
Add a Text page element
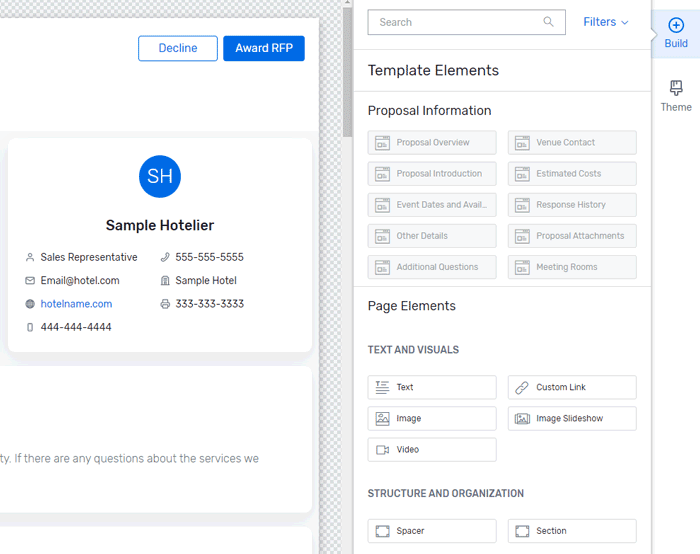point(432,387)
